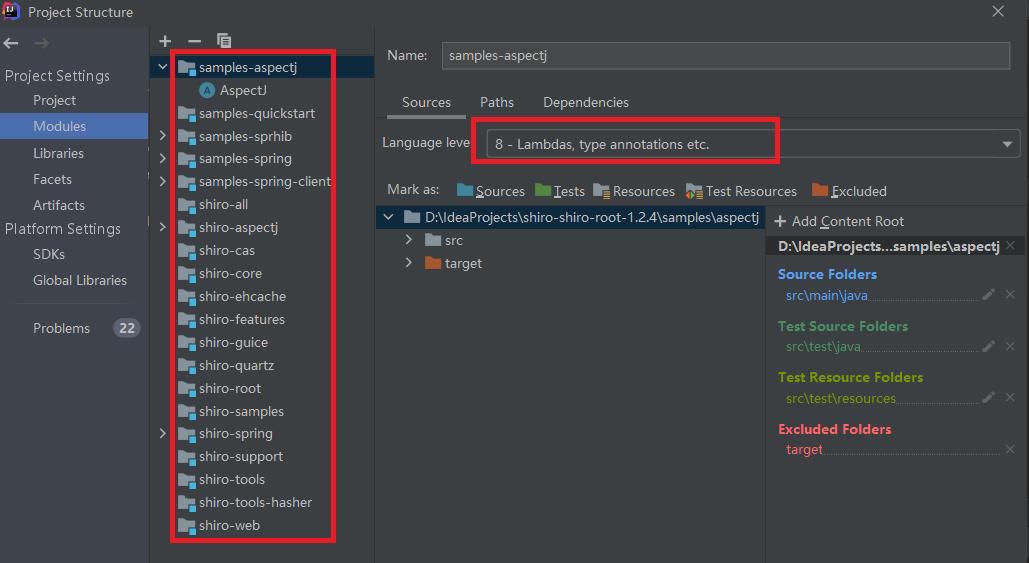Edit src\test\java folder properties

click(x=988, y=346)
